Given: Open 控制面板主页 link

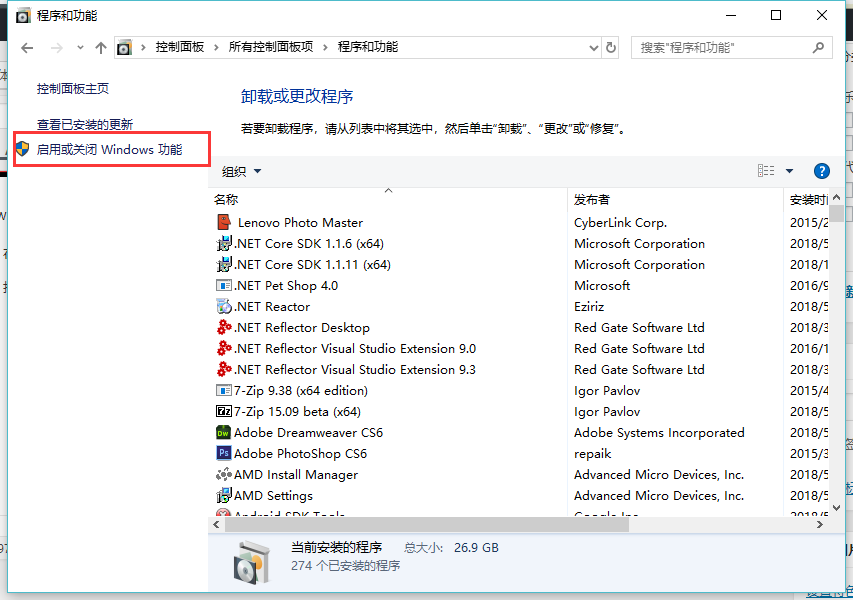Looking at the screenshot, I should point(73,89).
